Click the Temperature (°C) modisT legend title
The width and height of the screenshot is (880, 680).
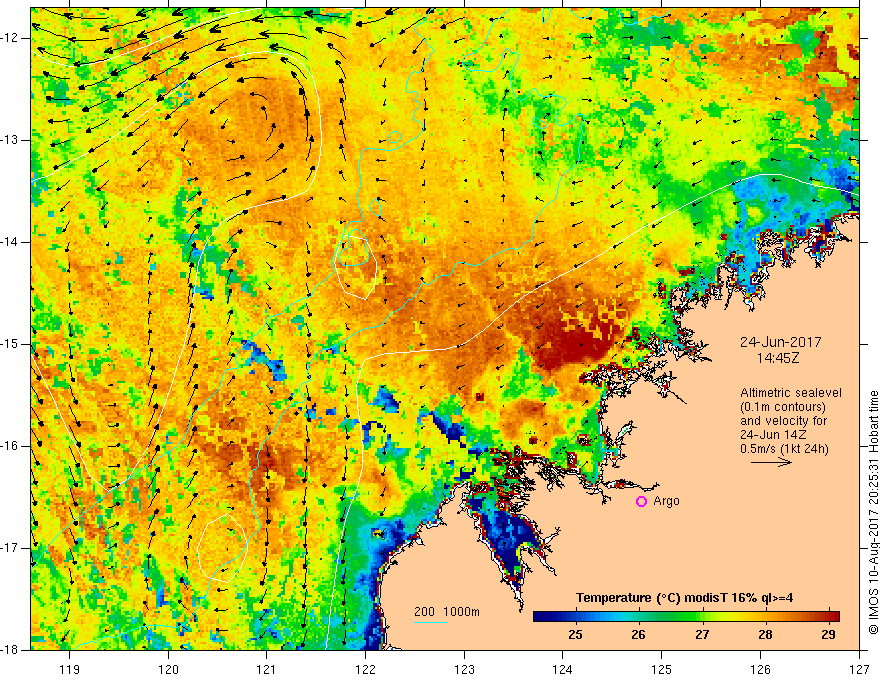685,598
